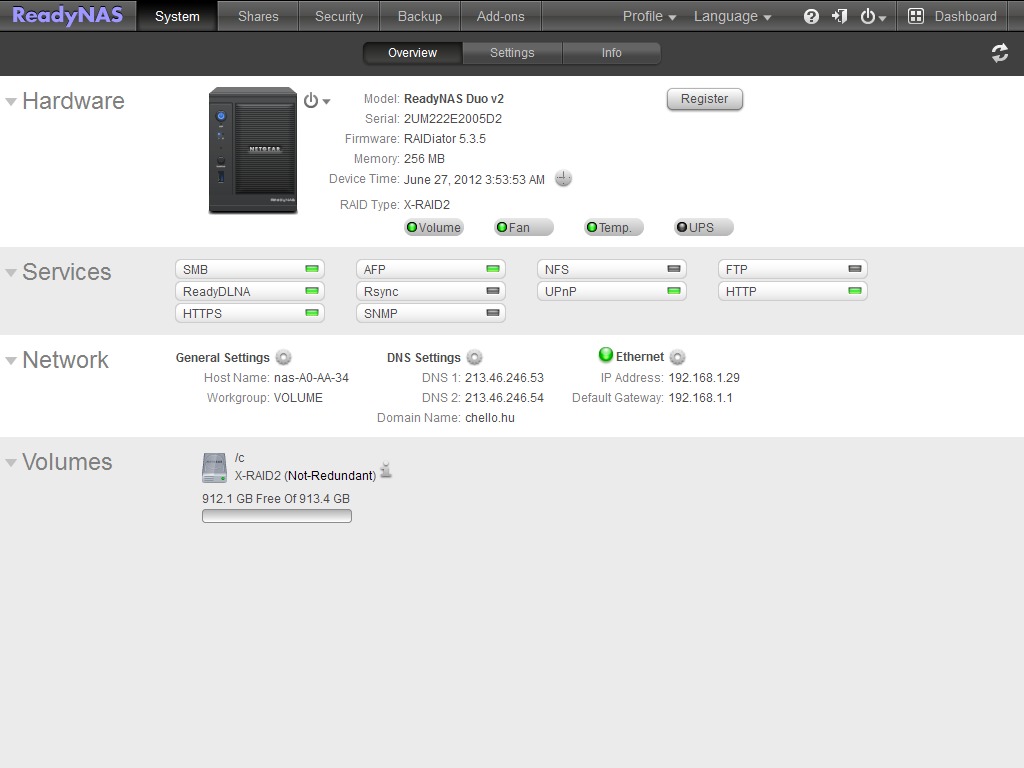Click the logout door icon
The width and height of the screenshot is (1024, 768).
pyautogui.click(x=839, y=16)
